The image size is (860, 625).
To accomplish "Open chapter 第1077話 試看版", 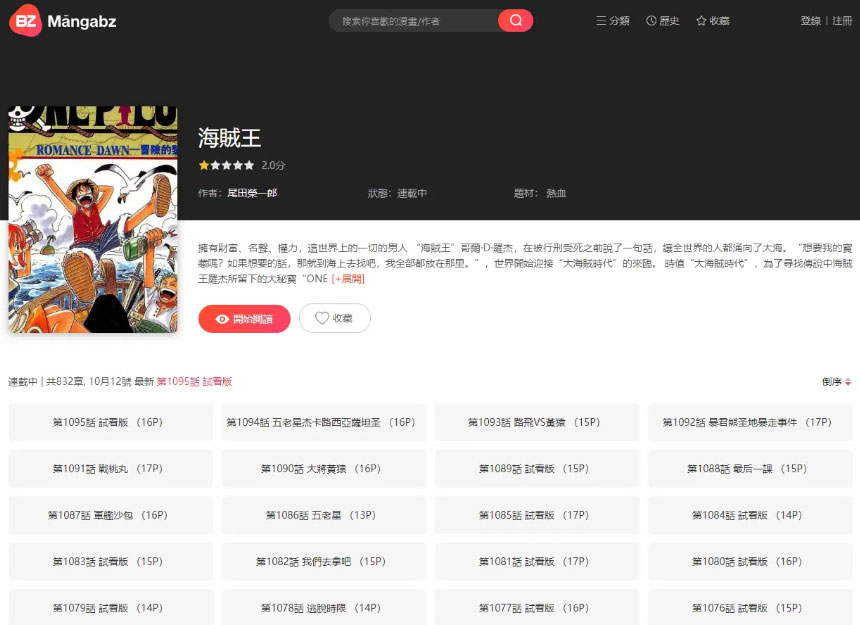I will point(537,607).
